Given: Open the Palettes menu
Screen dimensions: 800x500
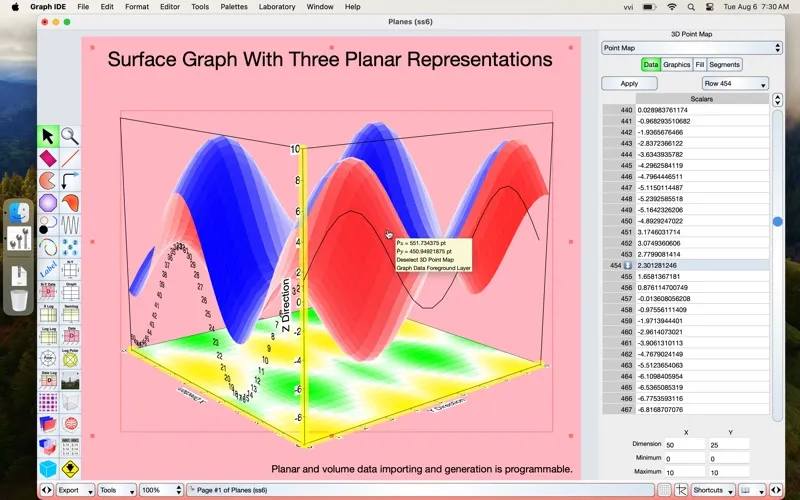Looking at the screenshot, I should [234, 7].
